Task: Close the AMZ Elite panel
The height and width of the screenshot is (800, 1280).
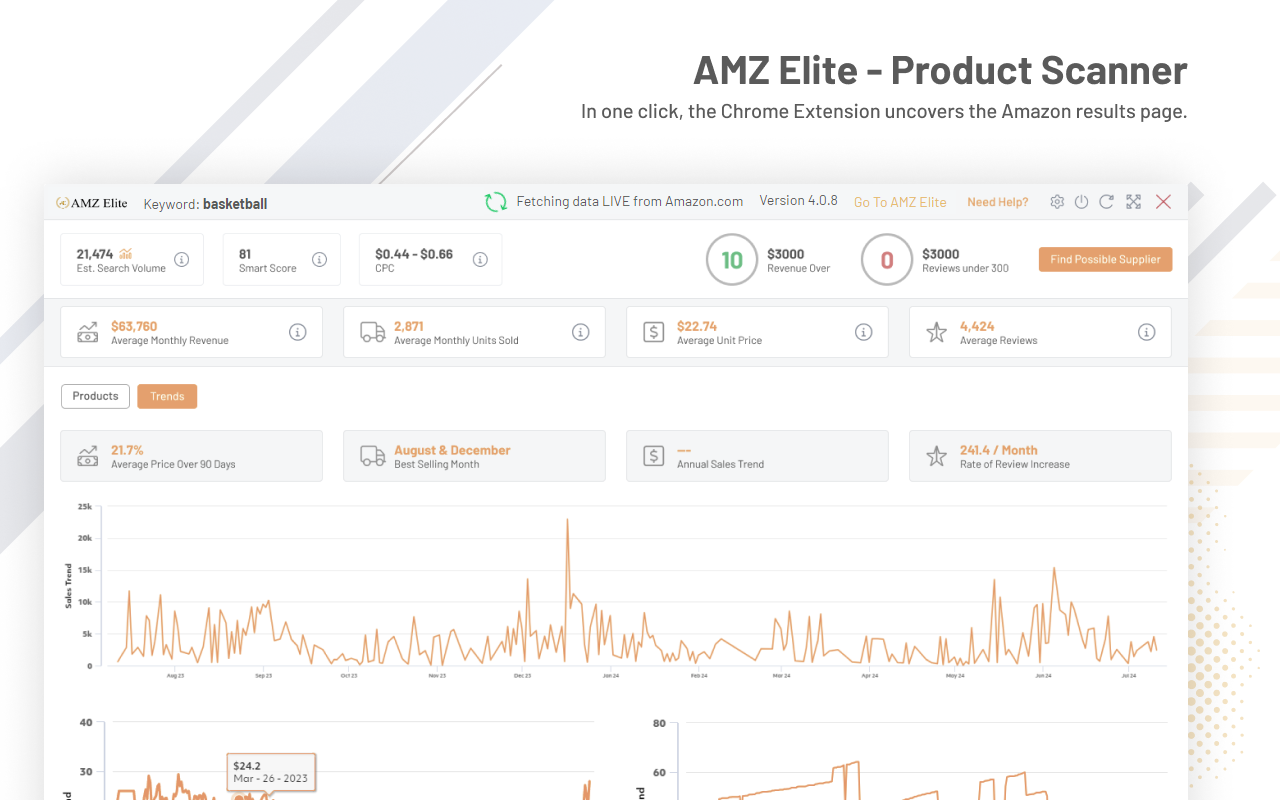Action: 1163,202
